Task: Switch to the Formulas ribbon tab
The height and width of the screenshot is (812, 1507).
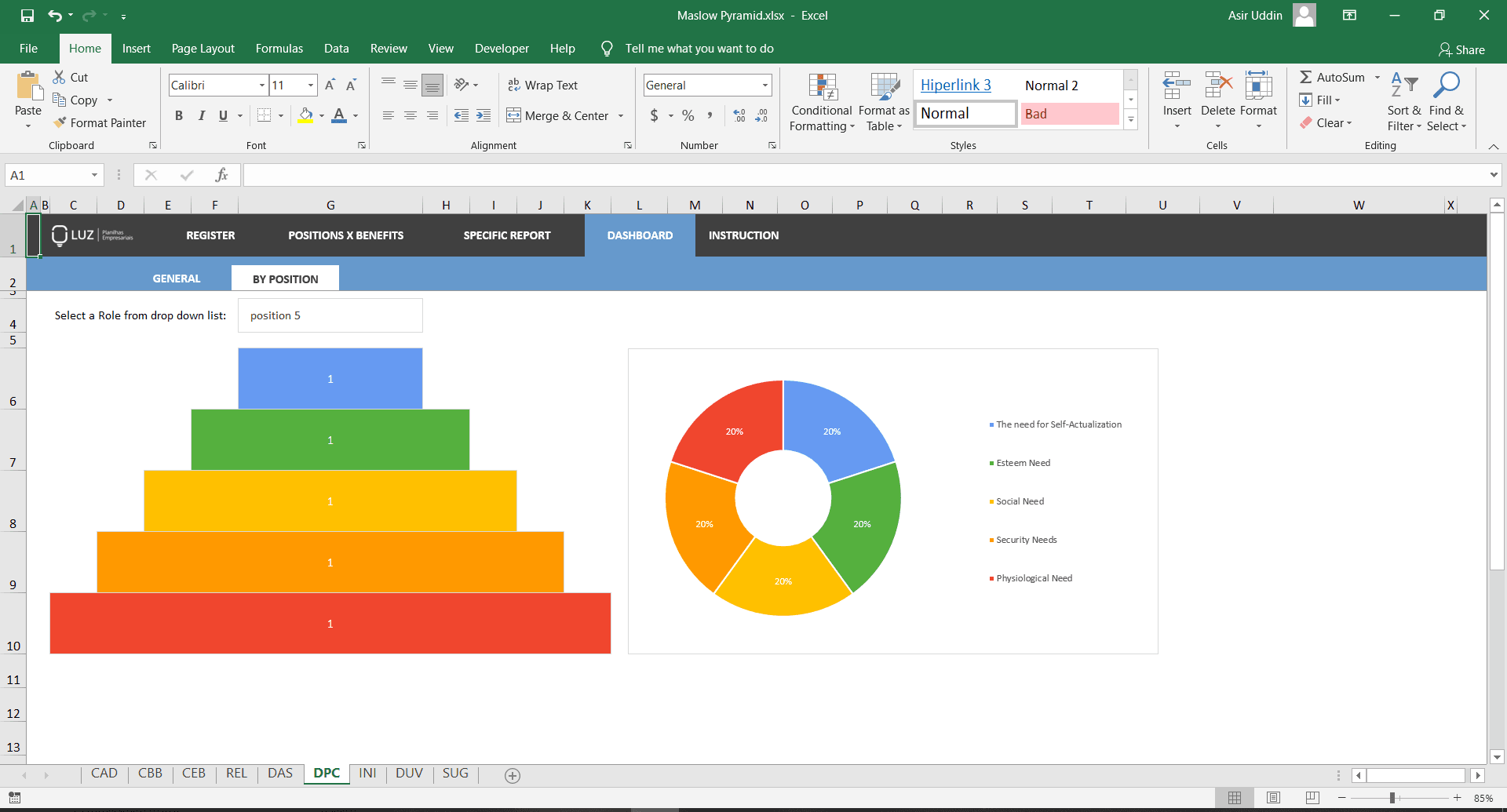Action: pos(279,48)
